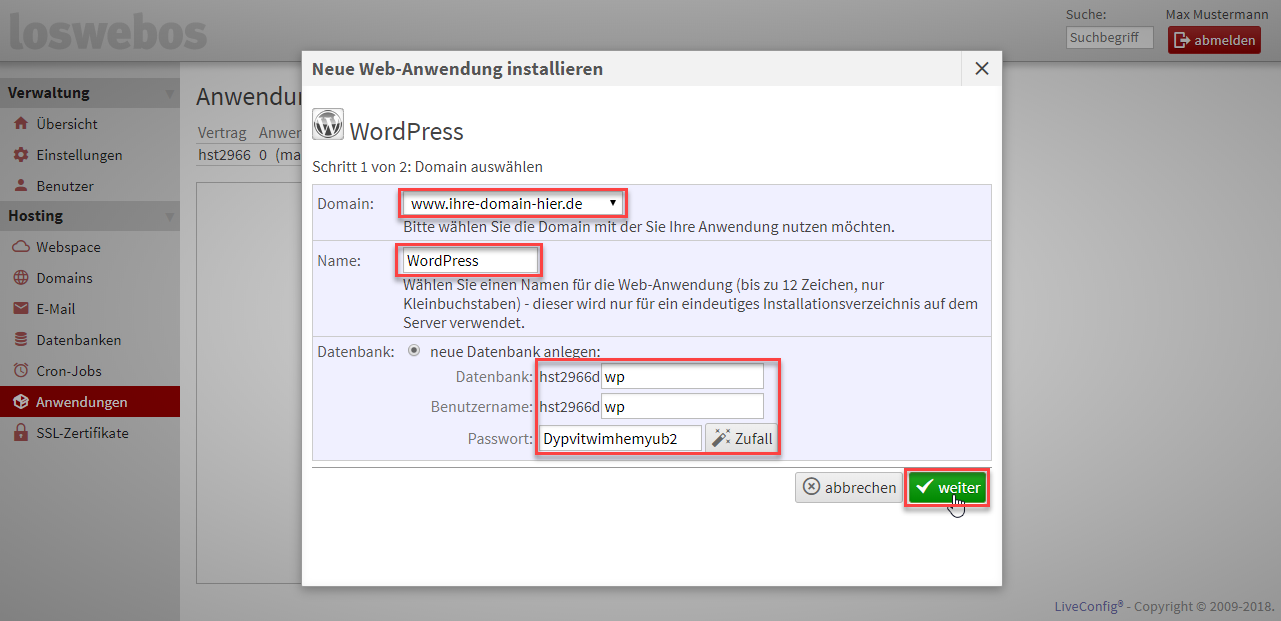Click the Webspace cloud icon

tap(20, 247)
